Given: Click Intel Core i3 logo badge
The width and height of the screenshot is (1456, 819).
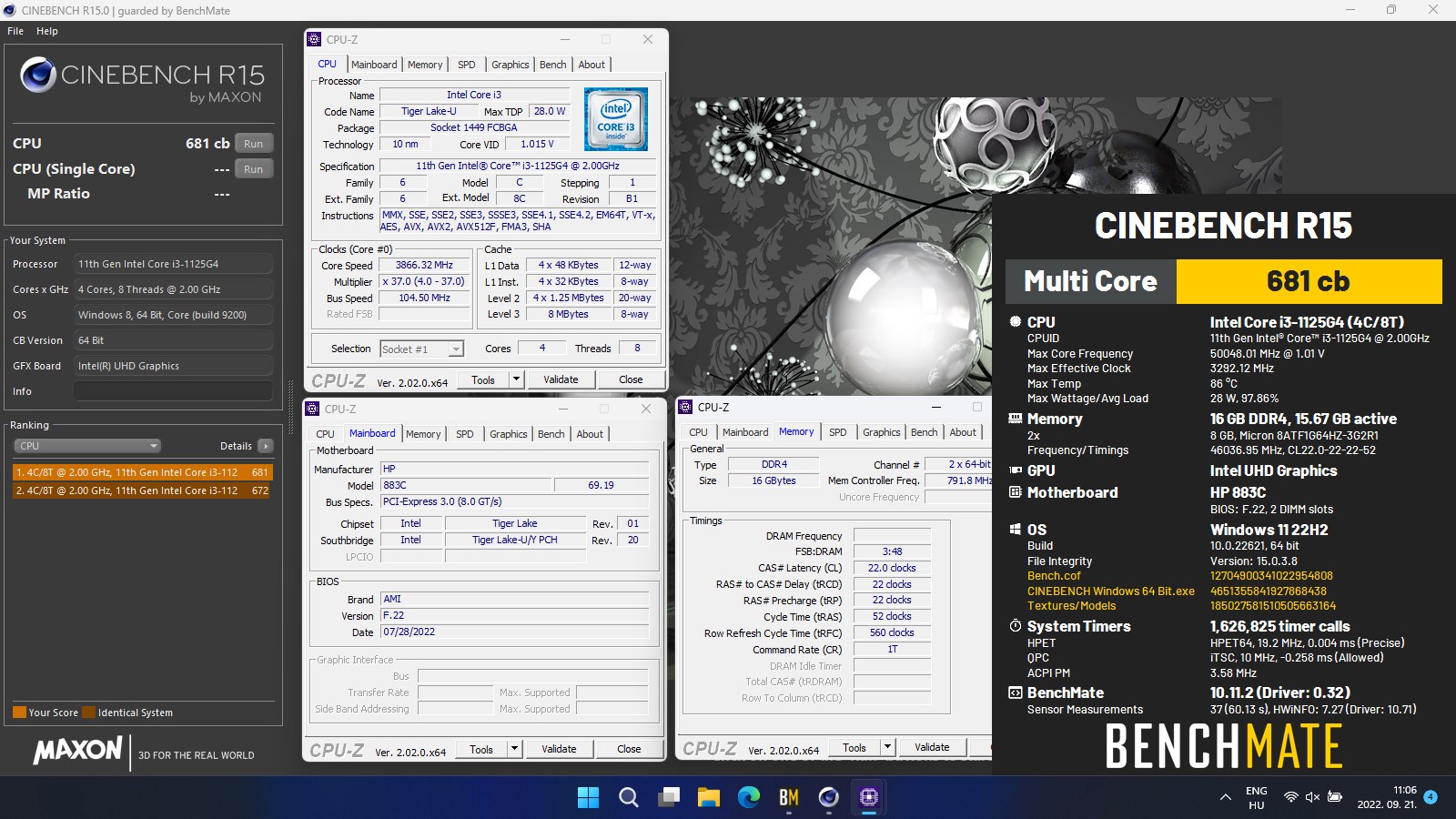Looking at the screenshot, I should [x=616, y=119].
